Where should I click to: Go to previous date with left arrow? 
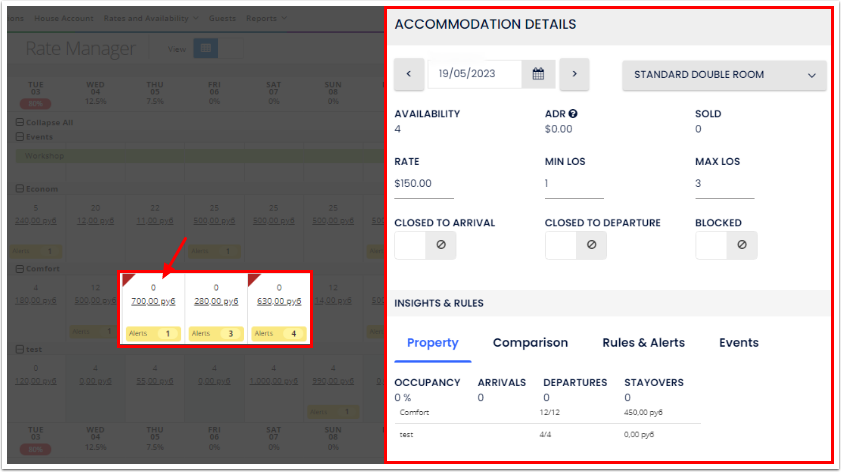(x=409, y=74)
